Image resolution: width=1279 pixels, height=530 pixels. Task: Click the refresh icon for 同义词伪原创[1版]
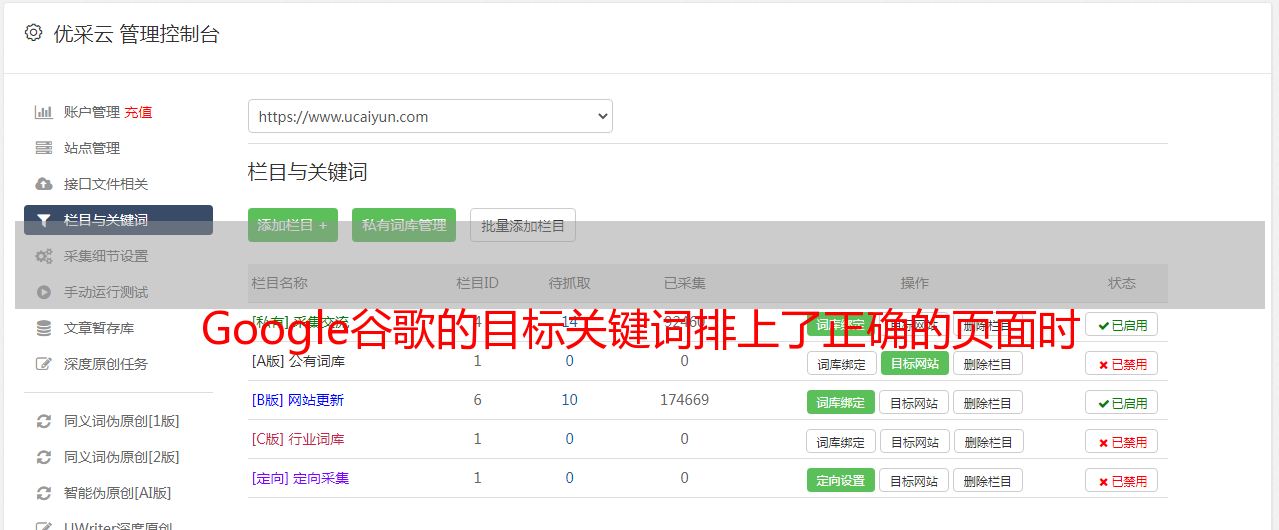(x=43, y=421)
